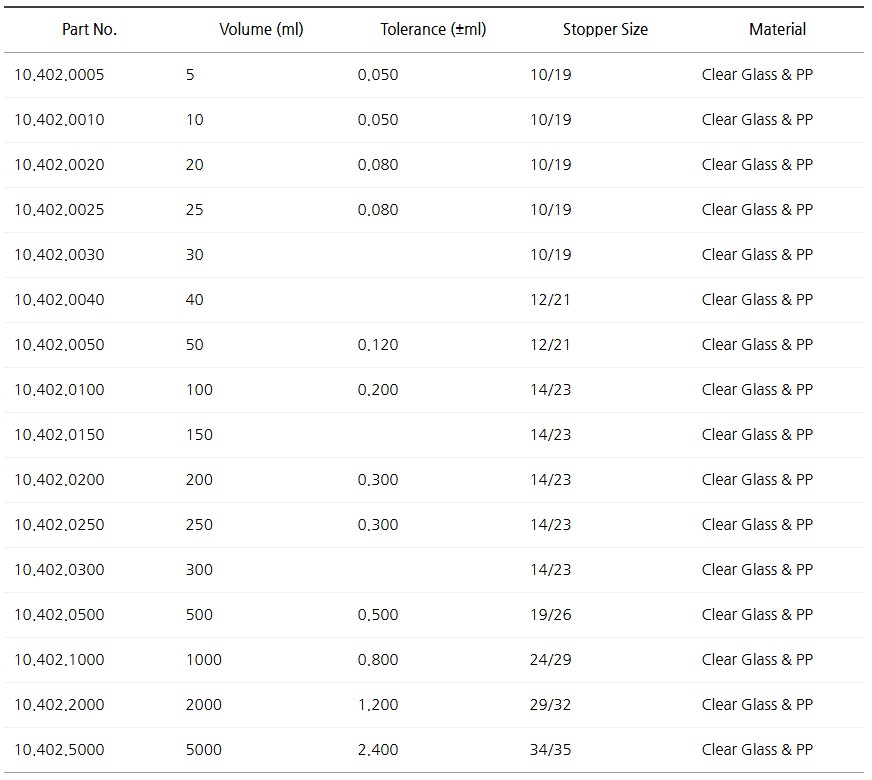Image resolution: width=872 pixels, height=780 pixels.
Task: Click the 24/29 stopper size cell
Action: point(551,660)
